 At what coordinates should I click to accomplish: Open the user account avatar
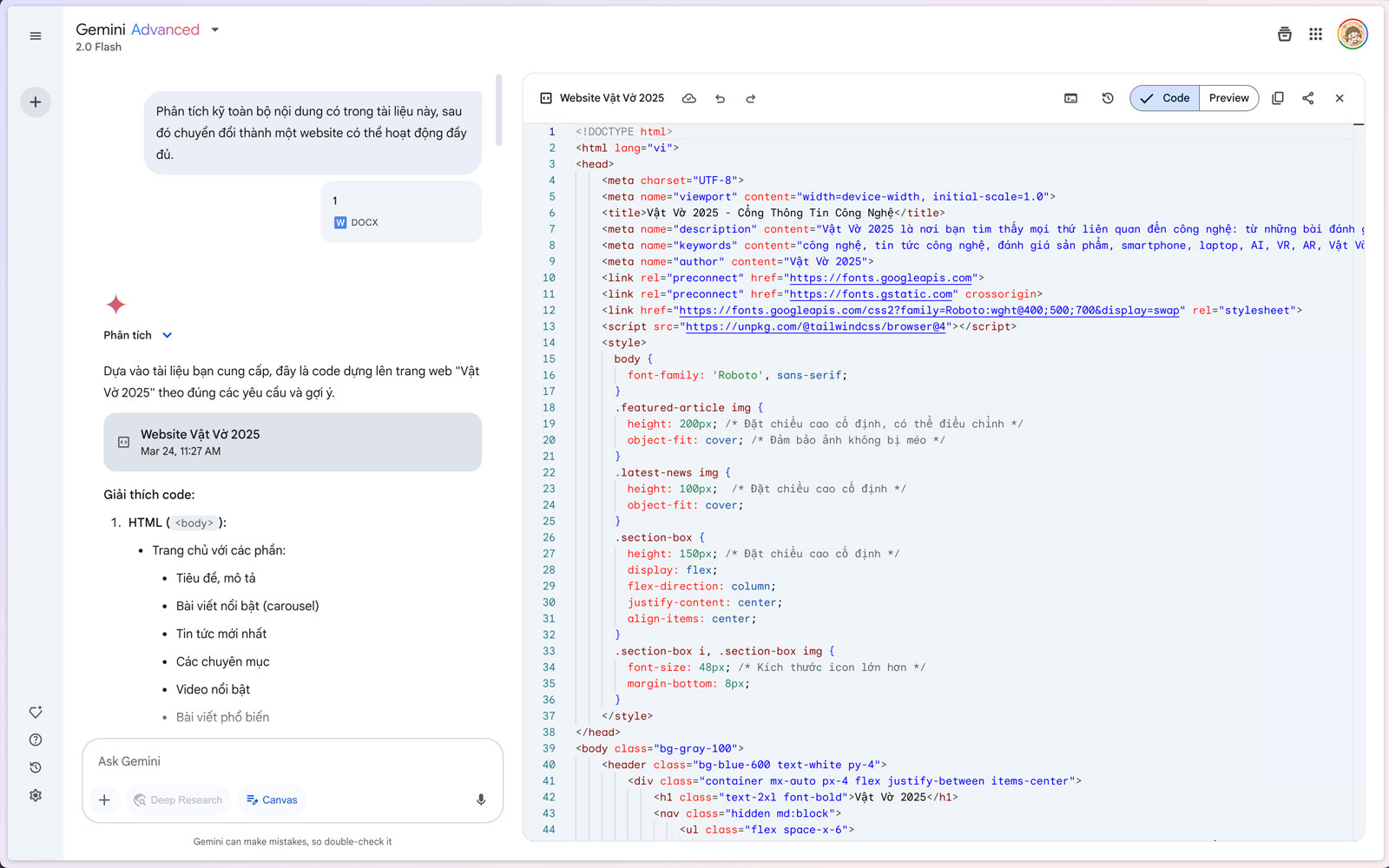coord(1353,34)
